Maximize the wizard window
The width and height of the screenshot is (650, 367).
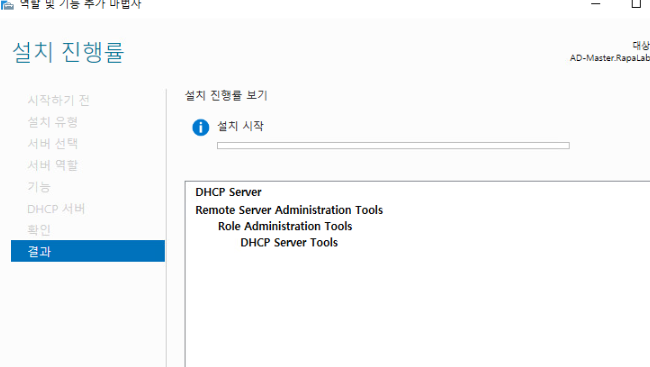pos(636,4)
